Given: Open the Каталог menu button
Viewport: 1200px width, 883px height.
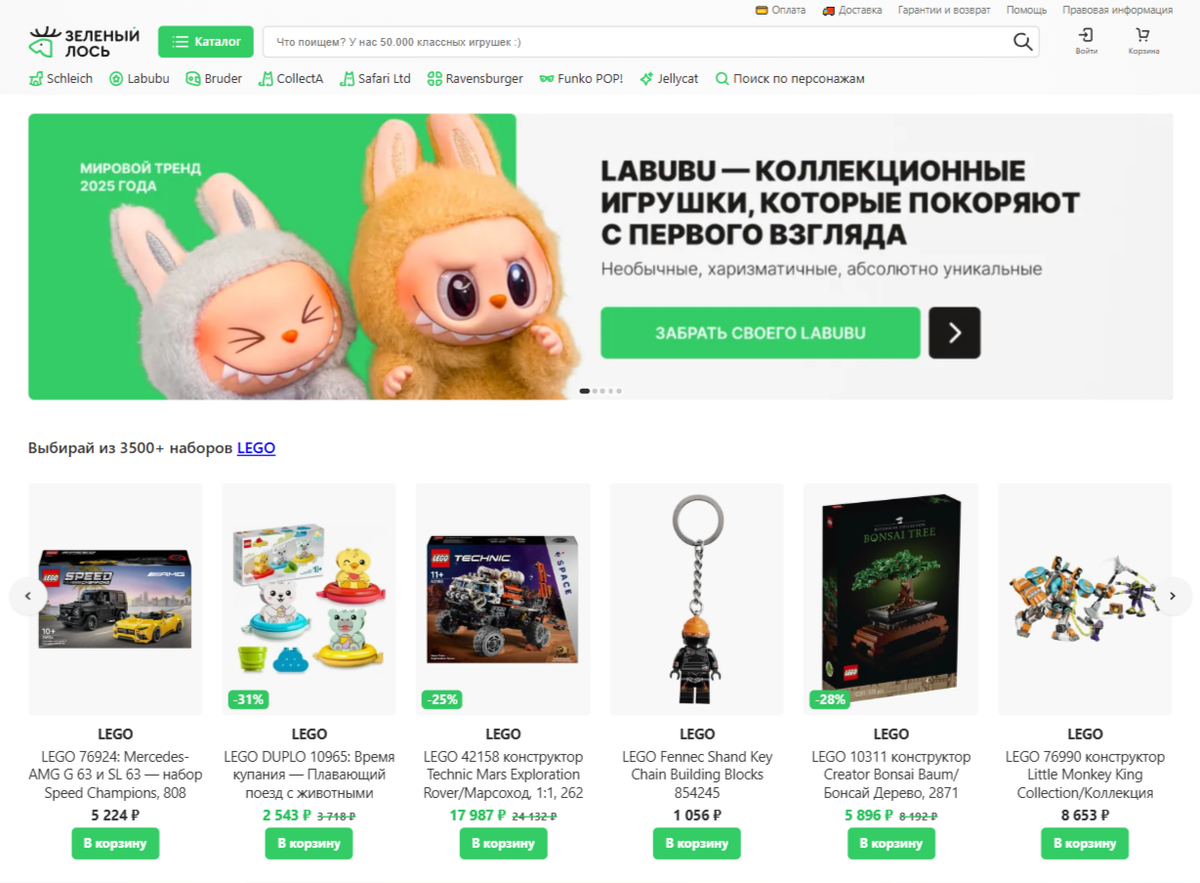Looking at the screenshot, I should point(206,42).
